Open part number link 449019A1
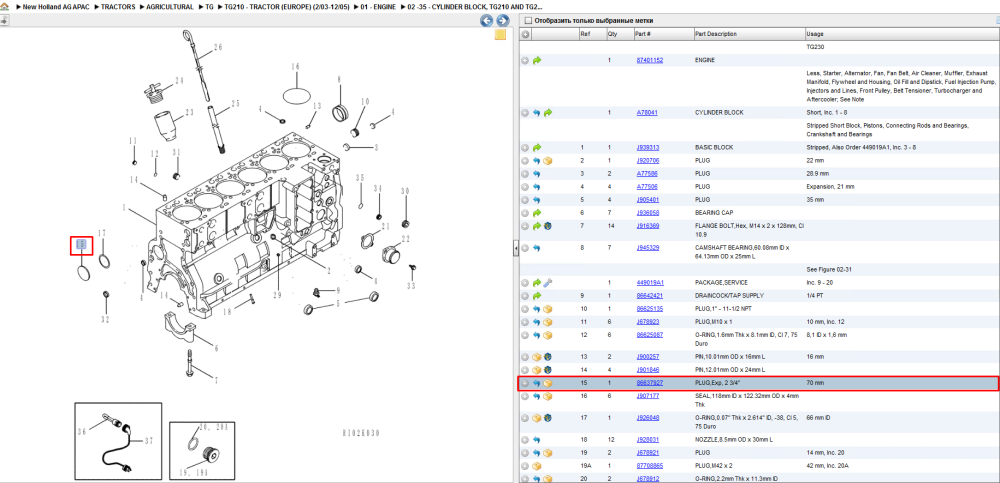 [651, 282]
